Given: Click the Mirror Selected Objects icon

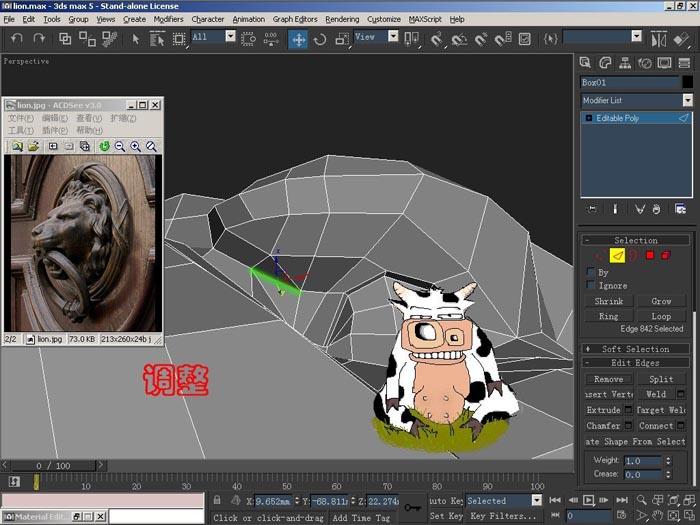Looking at the screenshot, I should coord(659,39).
